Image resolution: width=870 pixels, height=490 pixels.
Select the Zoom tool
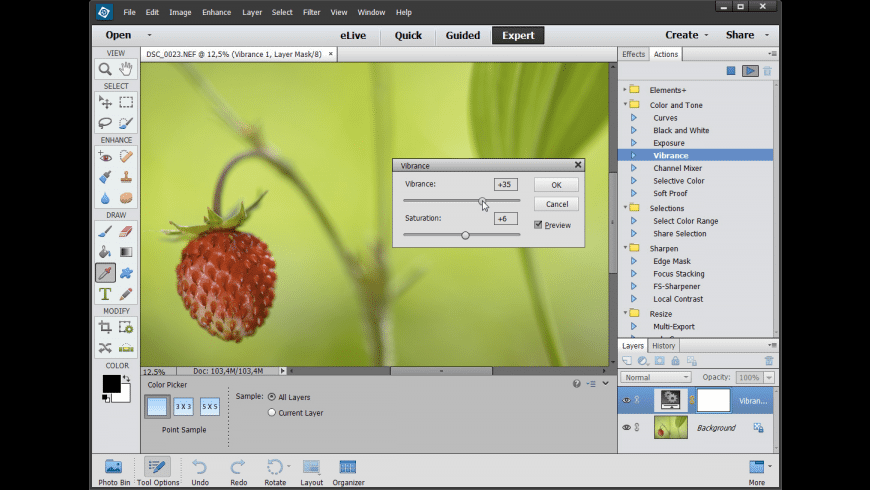(x=105, y=69)
